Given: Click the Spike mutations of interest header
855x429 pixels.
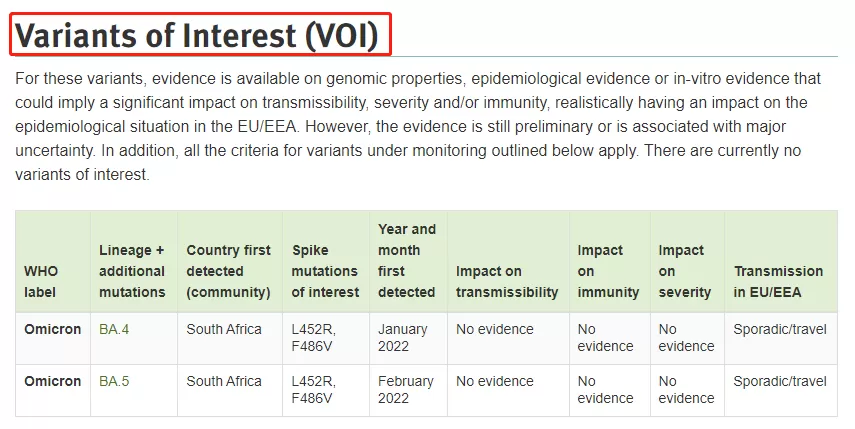Looking at the screenshot, I should pos(325,271).
